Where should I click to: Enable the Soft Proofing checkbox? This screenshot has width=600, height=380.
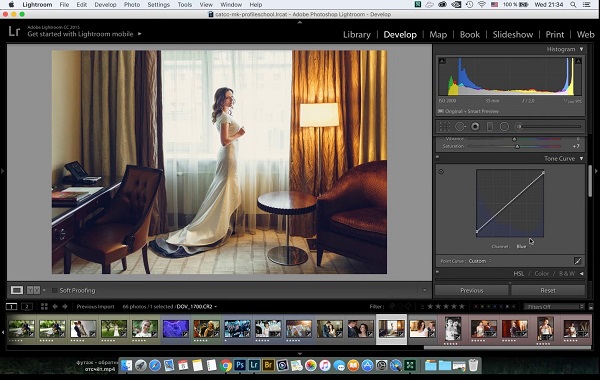coord(54,290)
